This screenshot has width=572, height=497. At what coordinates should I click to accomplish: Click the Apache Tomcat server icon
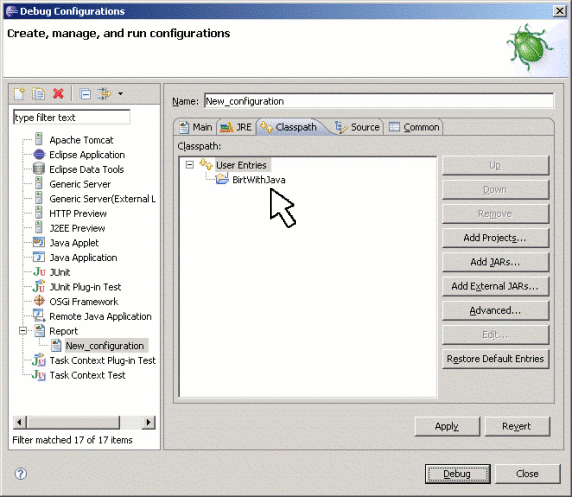tap(39, 139)
